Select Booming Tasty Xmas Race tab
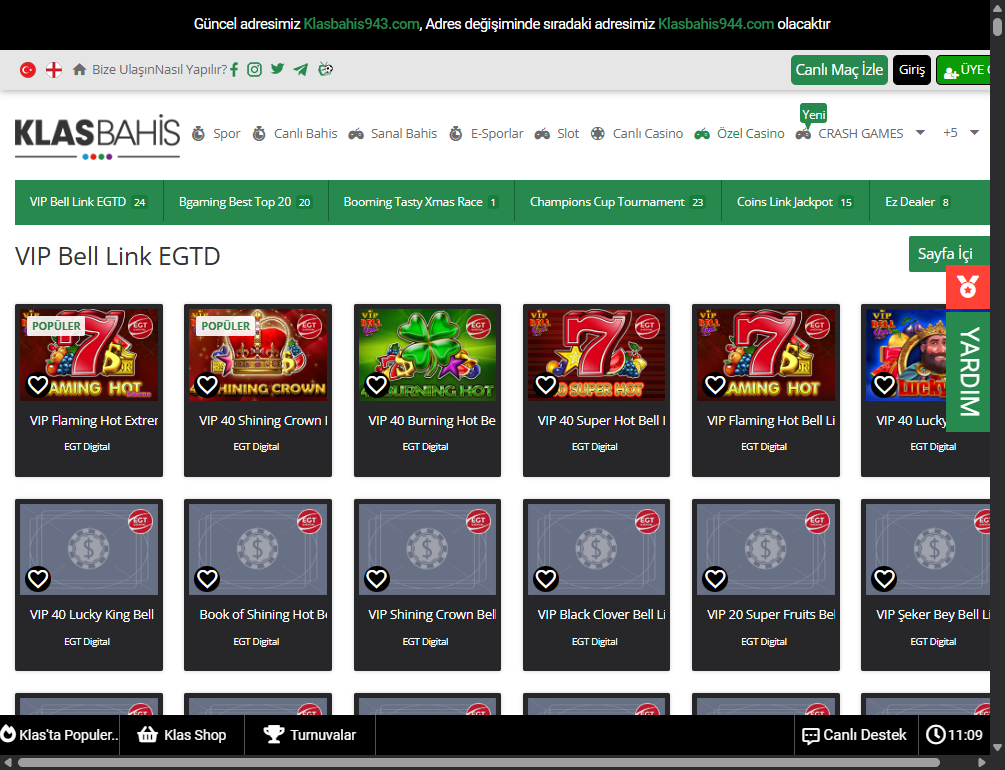 421,202
